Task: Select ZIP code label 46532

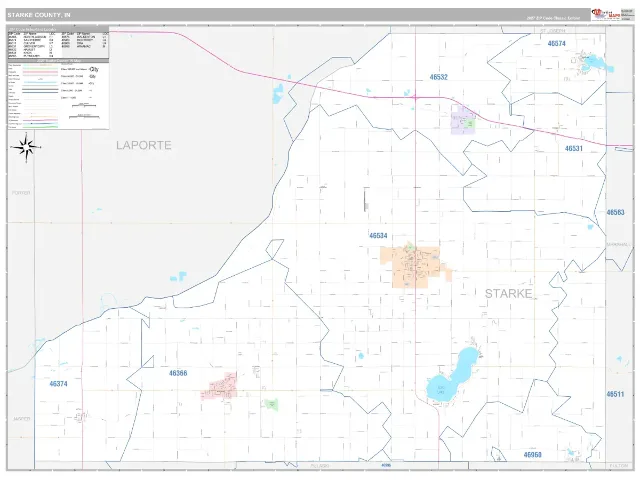Action: (439, 77)
